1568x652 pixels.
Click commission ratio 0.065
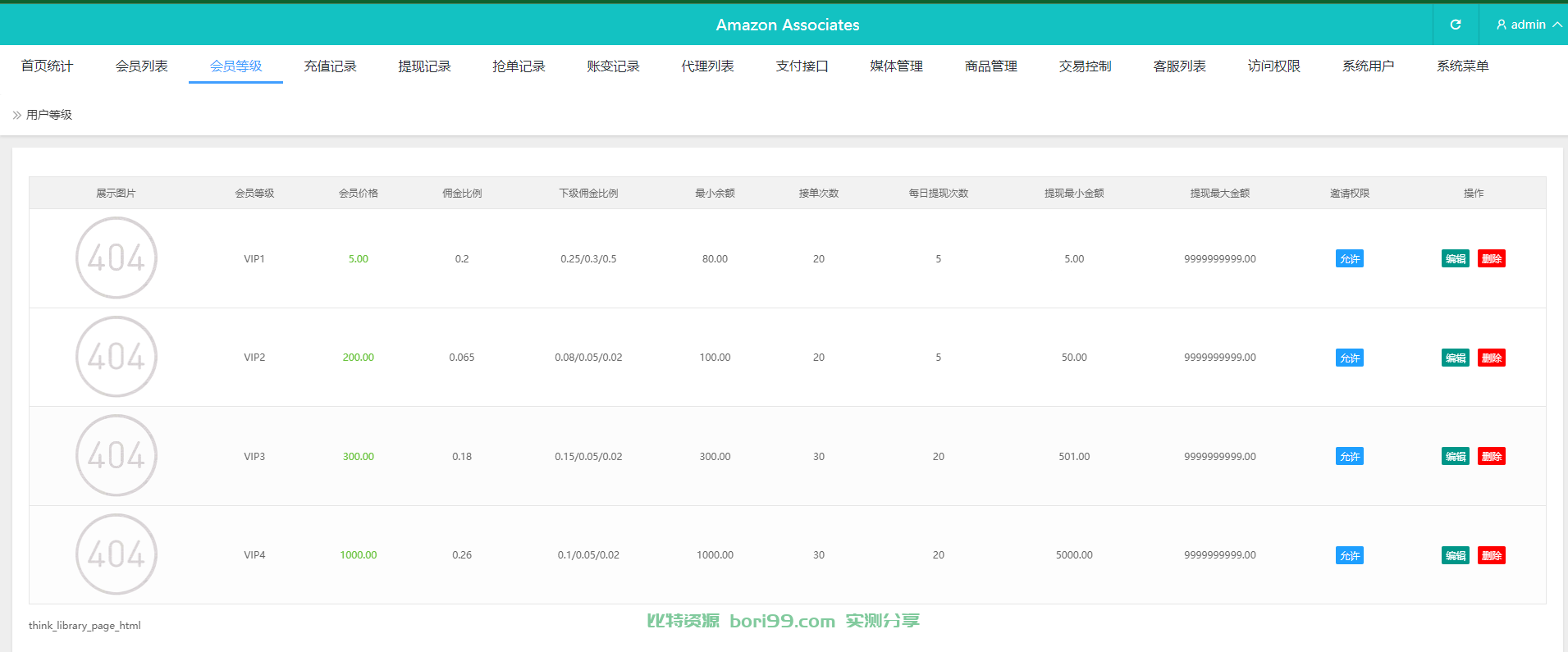click(x=462, y=358)
